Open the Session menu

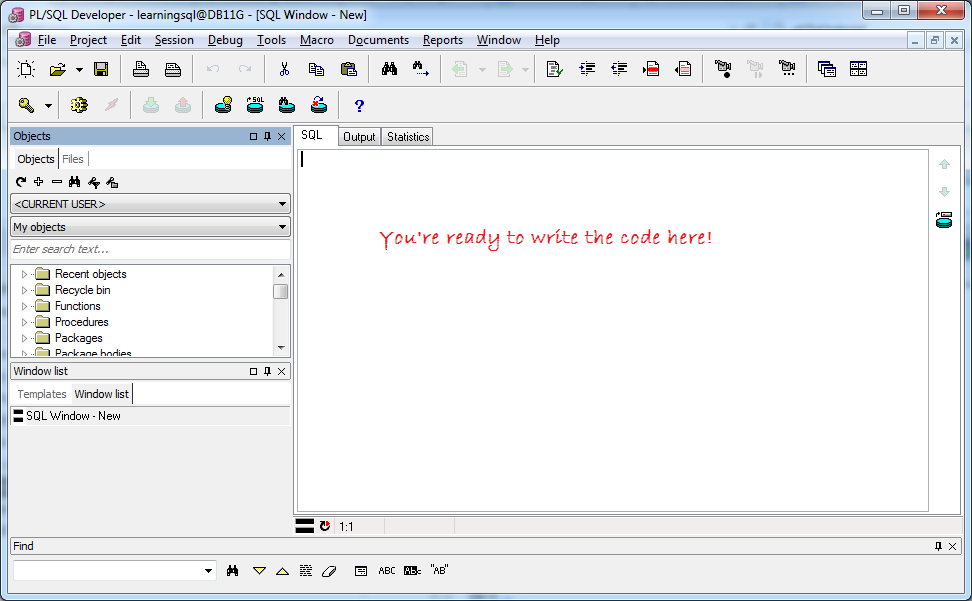174,40
